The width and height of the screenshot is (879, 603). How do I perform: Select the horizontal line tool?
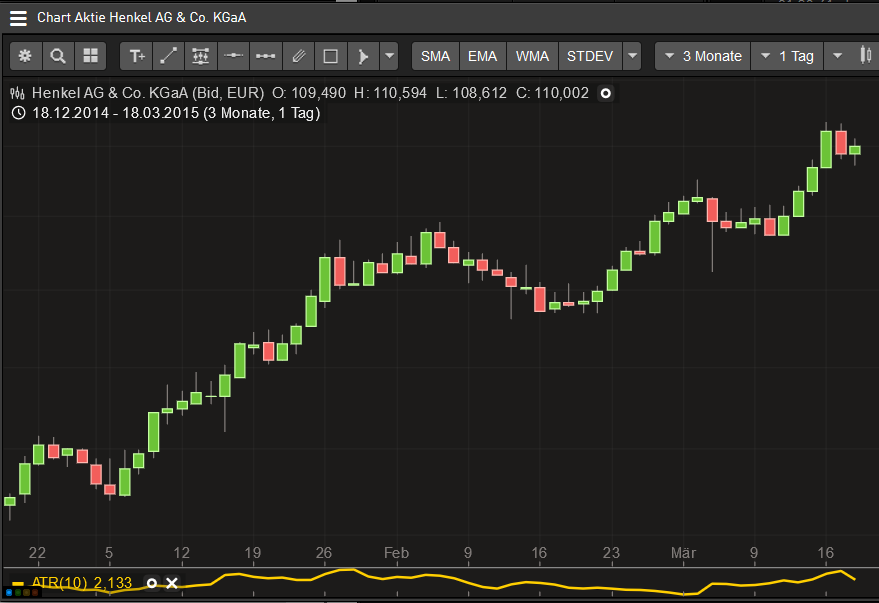tap(233, 56)
